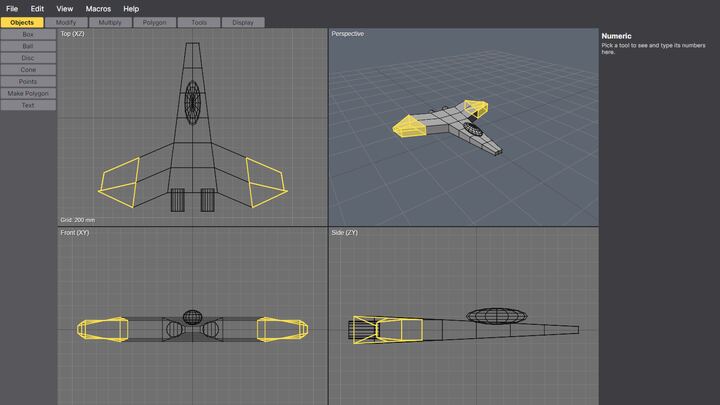This screenshot has width=720, height=405.
Task: Click the Grid: 200 mm readout
Action: 78,220
